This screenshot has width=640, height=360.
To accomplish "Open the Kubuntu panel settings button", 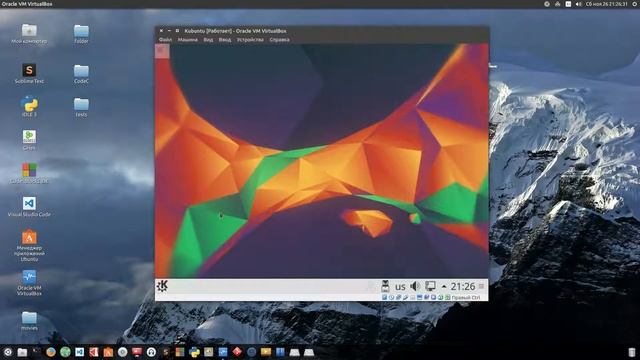I will (481, 286).
